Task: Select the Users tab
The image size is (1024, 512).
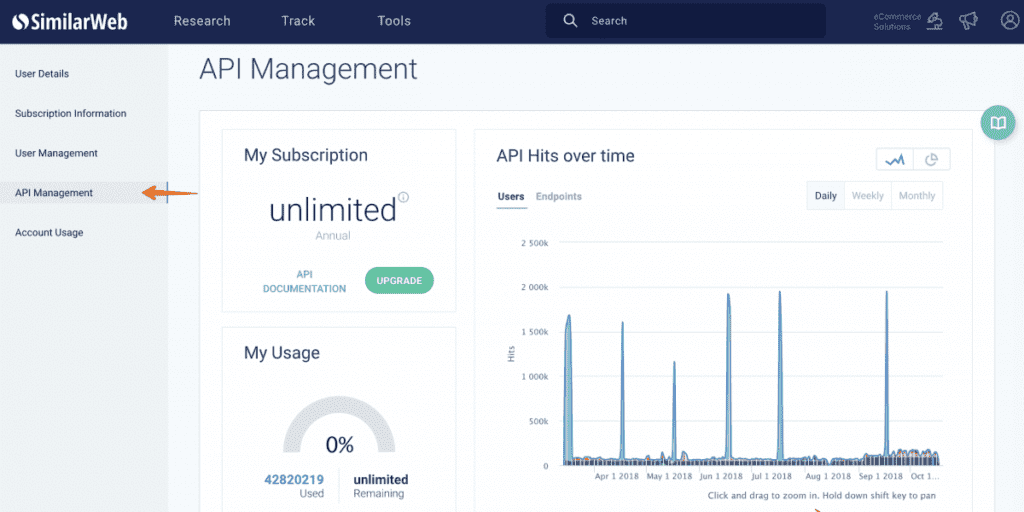Action: click(x=511, y=197)
